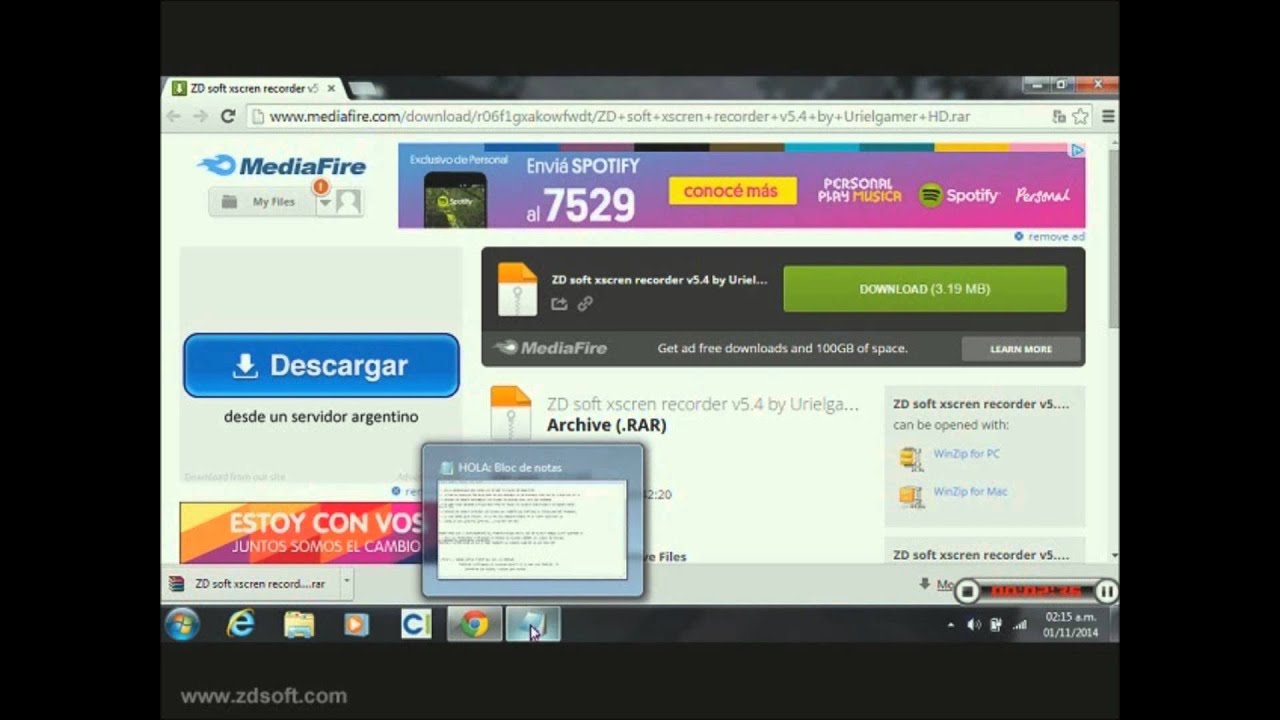Click the 'conocé más' button in ad
The height and width of the screenshot is (720, 1280).
731,191
